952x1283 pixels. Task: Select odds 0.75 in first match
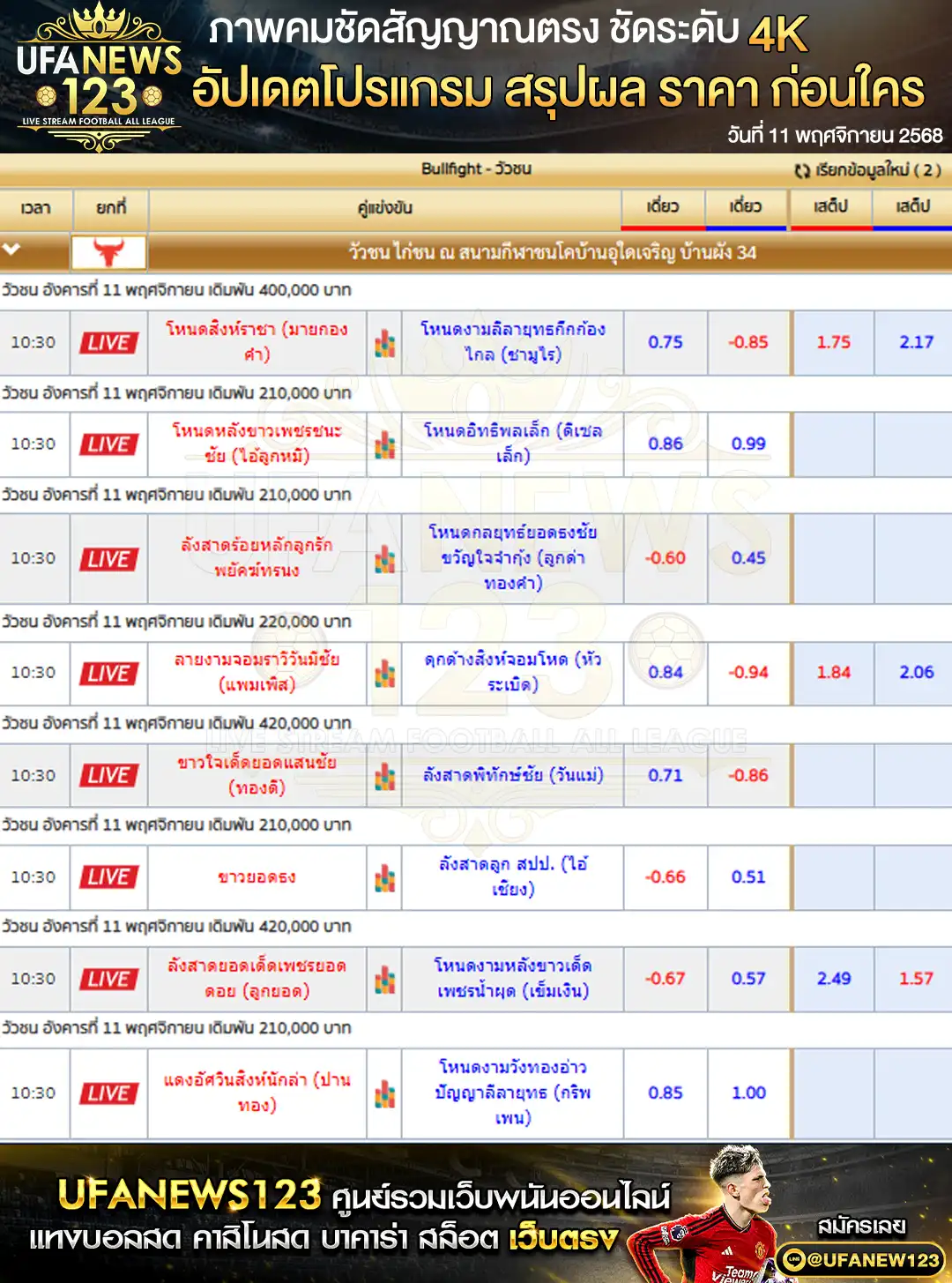pyautogui.click(x=665, y=342)
